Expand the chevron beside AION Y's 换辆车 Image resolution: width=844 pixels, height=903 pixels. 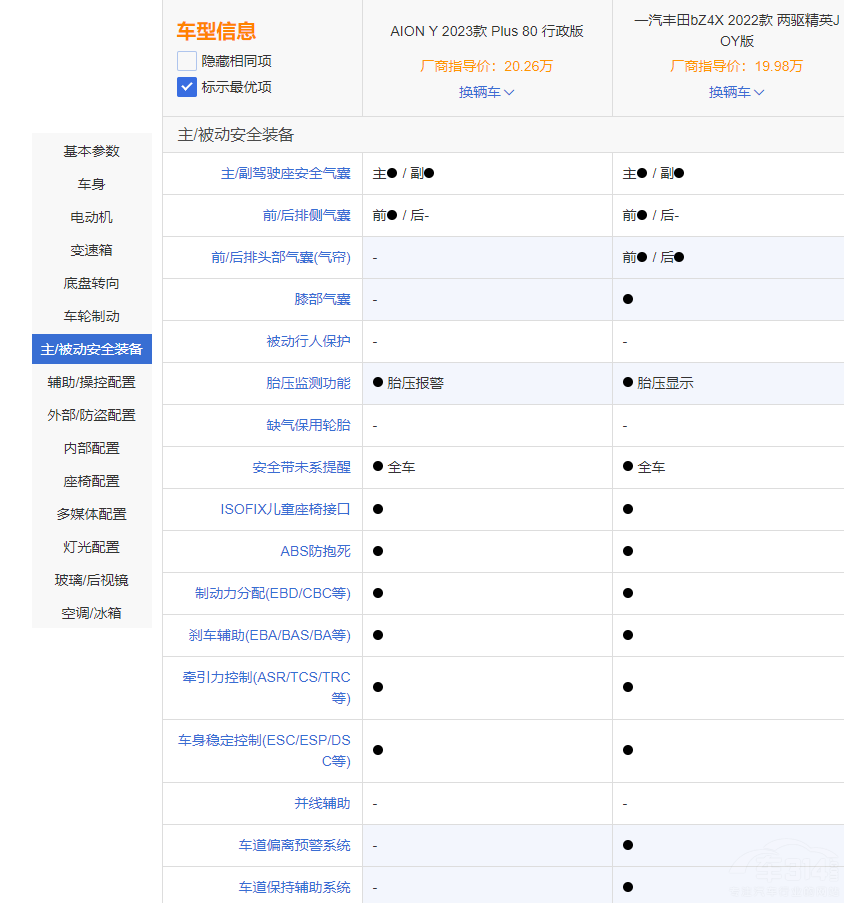509,91
